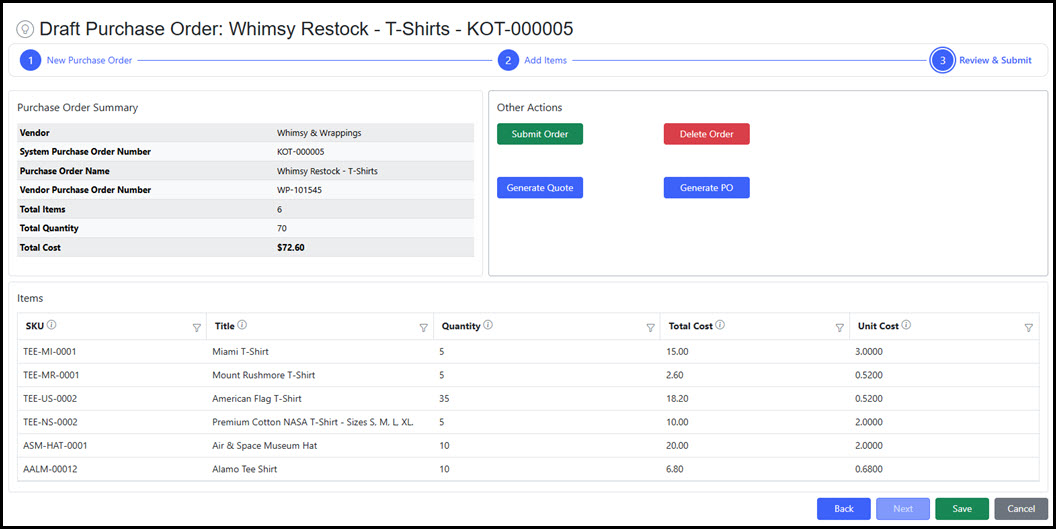Image resolution: width=1056 pixels, height=529 pixels.
Task: Go to step 1 New Purchase Order
Action: pos(30,60)
